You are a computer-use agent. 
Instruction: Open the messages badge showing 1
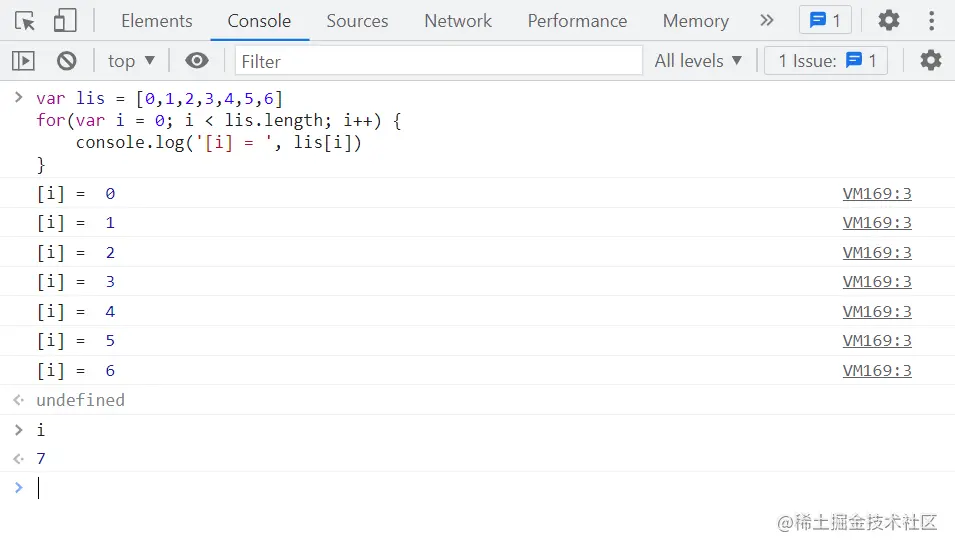pyautogui.click(x=825, y=20)
